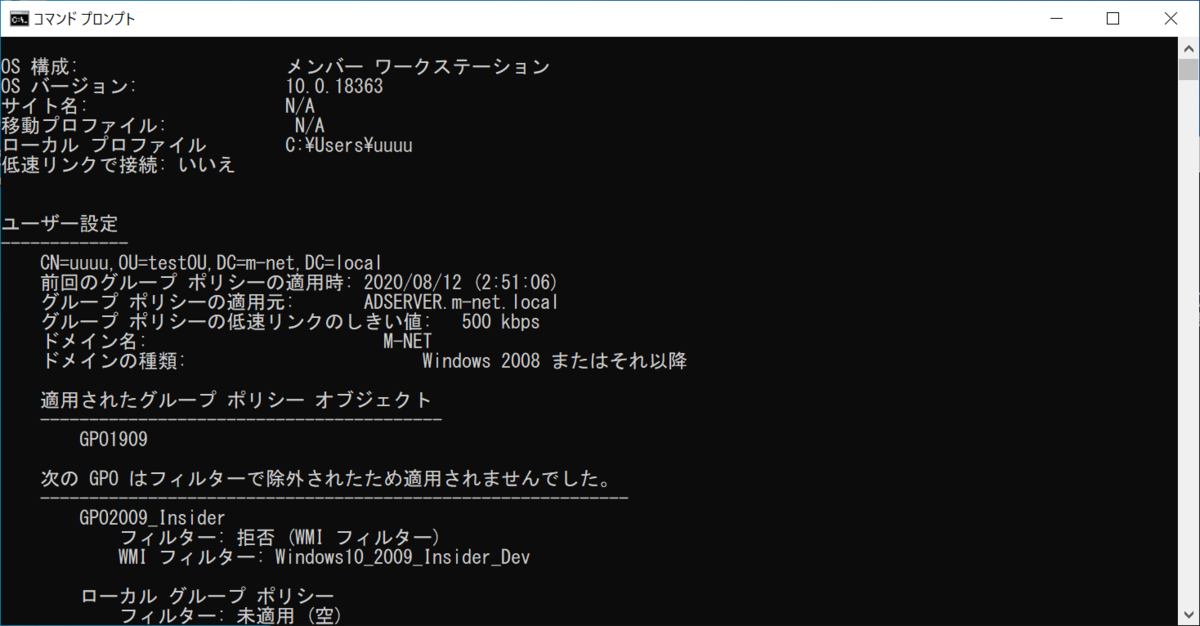Screen dimensions: 1200x626
Task: Click the line 次の GPO はフィルターで除外された
Action: click(x=326, y=478)
